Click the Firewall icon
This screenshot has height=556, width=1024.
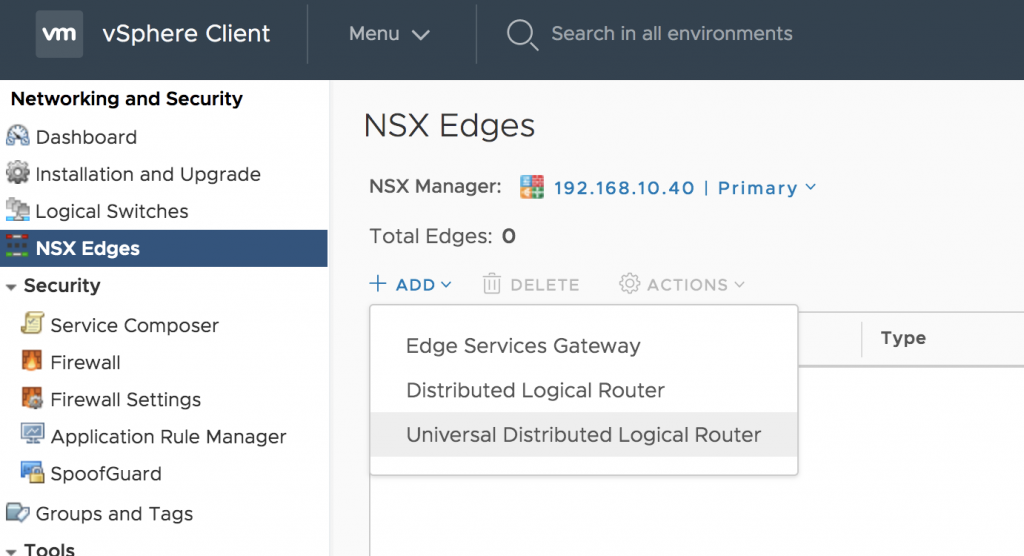coord(31,360)
